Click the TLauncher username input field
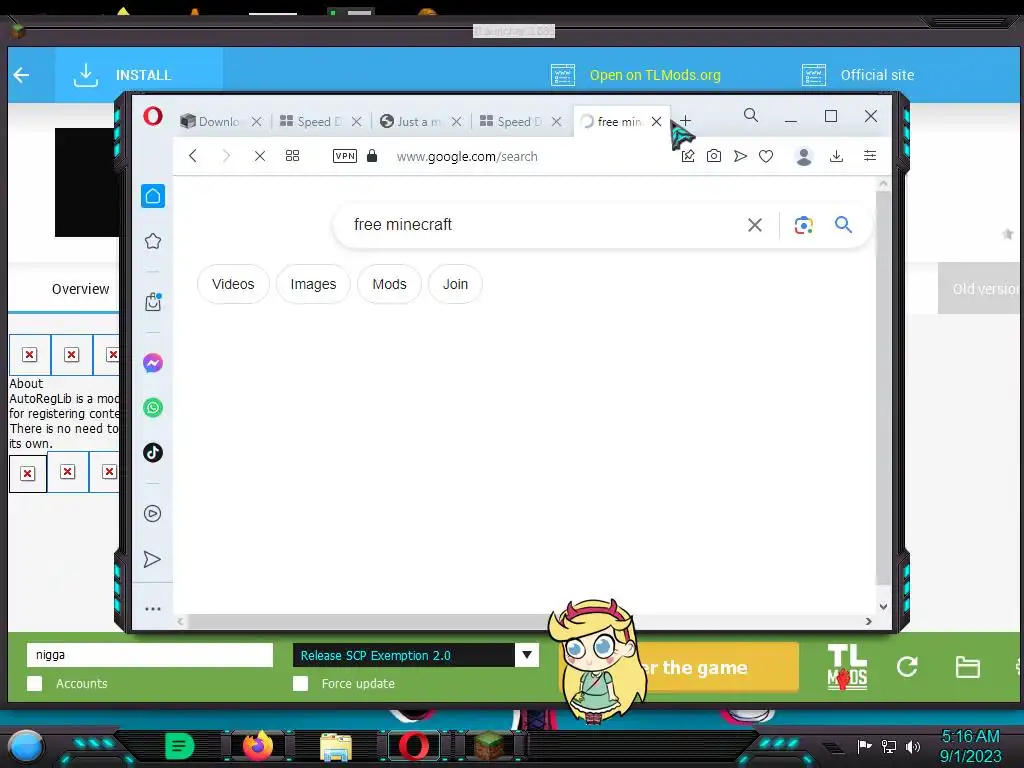Image resolution: width=1024 pixels, height=768 pixels. point(150,655)
